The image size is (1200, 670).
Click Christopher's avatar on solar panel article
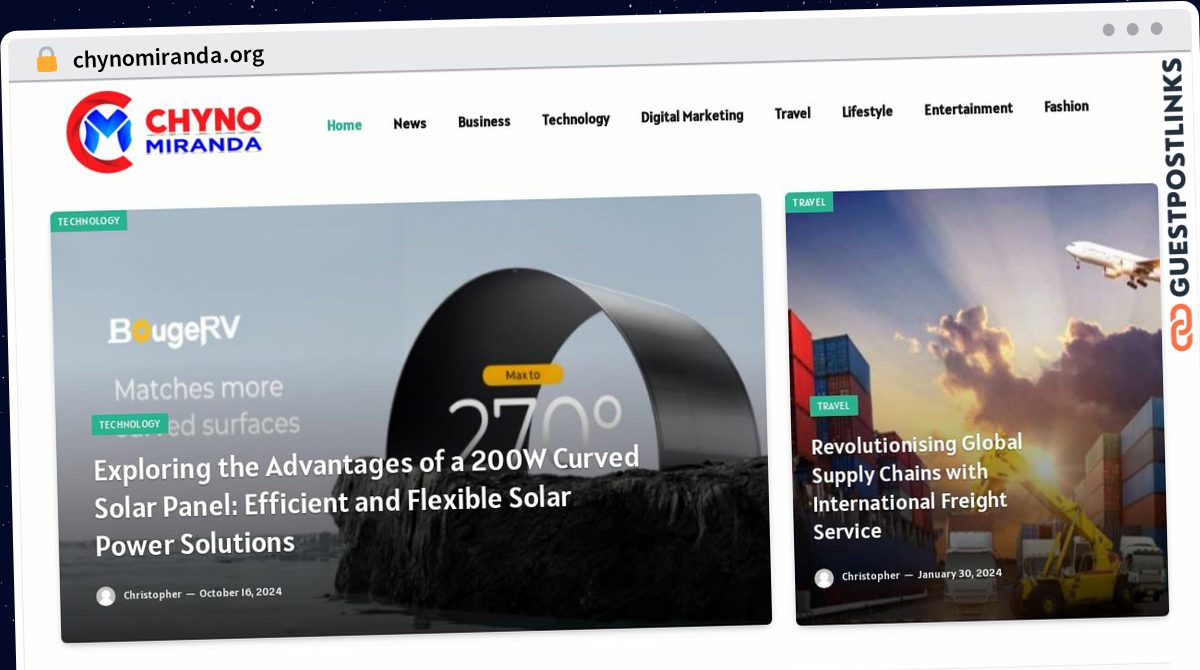point(106,596)
